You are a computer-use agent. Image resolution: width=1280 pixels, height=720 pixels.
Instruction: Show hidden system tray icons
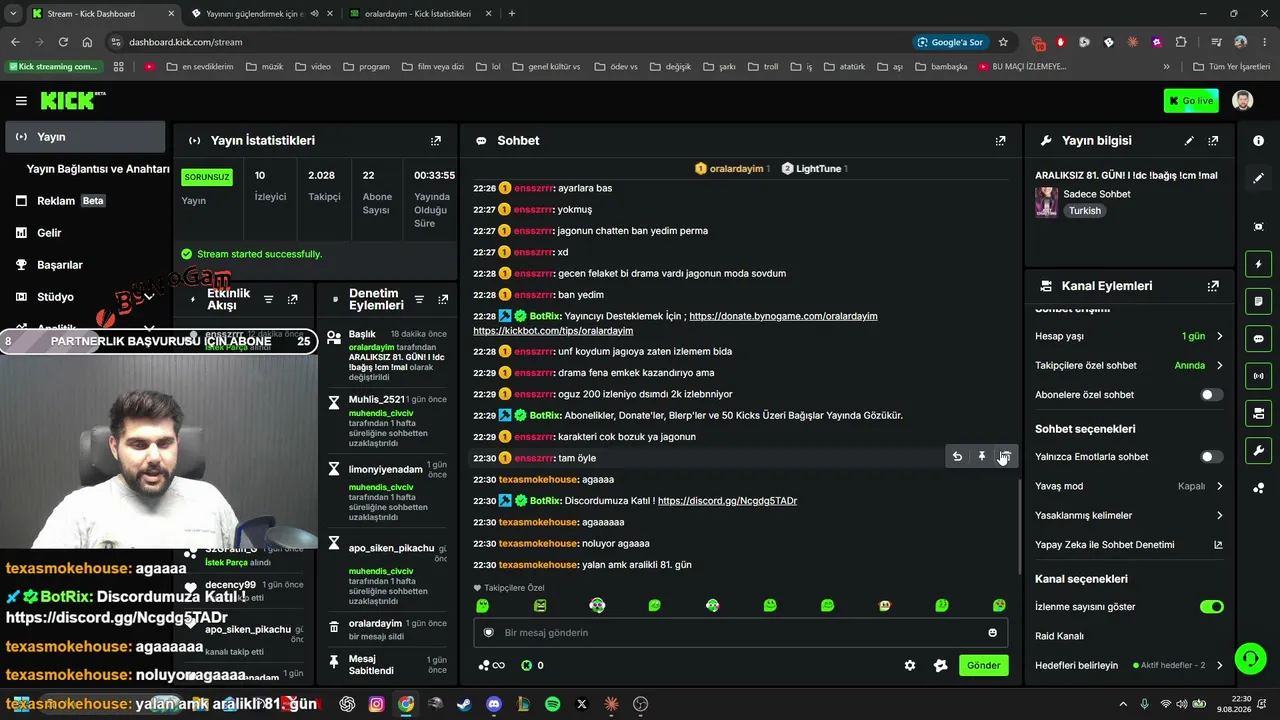[x=1123, y=704]
